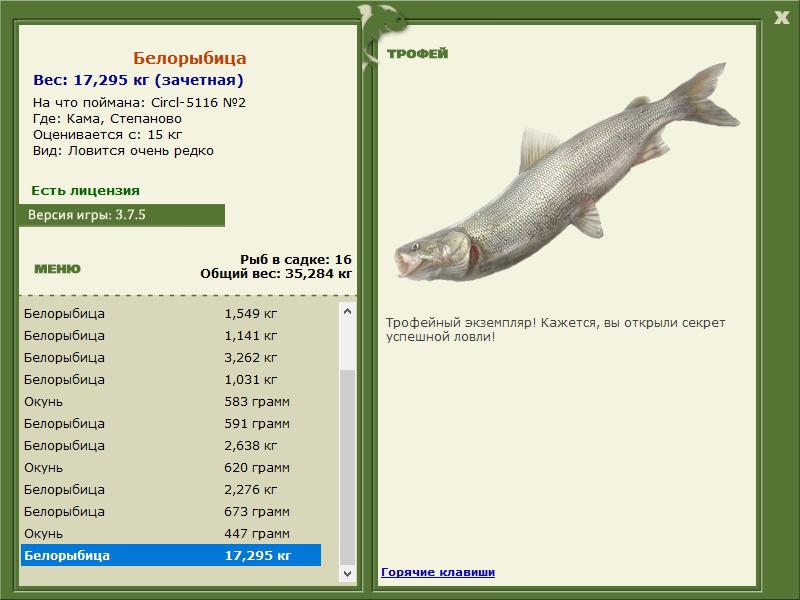Select the Окунь 447 грамм row

(171, 533)
